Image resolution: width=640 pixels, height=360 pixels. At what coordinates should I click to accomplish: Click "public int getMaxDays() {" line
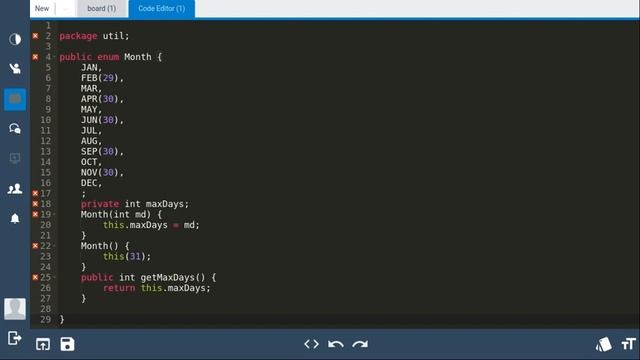tap(149, 278)
